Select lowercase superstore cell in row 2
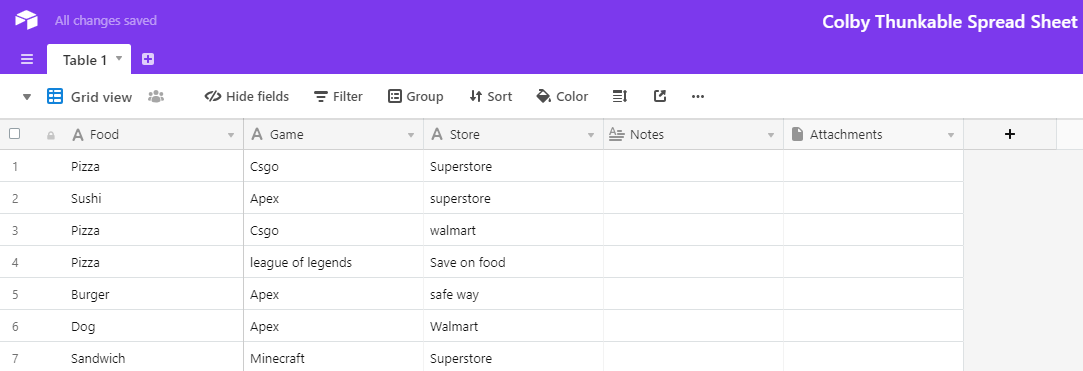 (514, 198)
